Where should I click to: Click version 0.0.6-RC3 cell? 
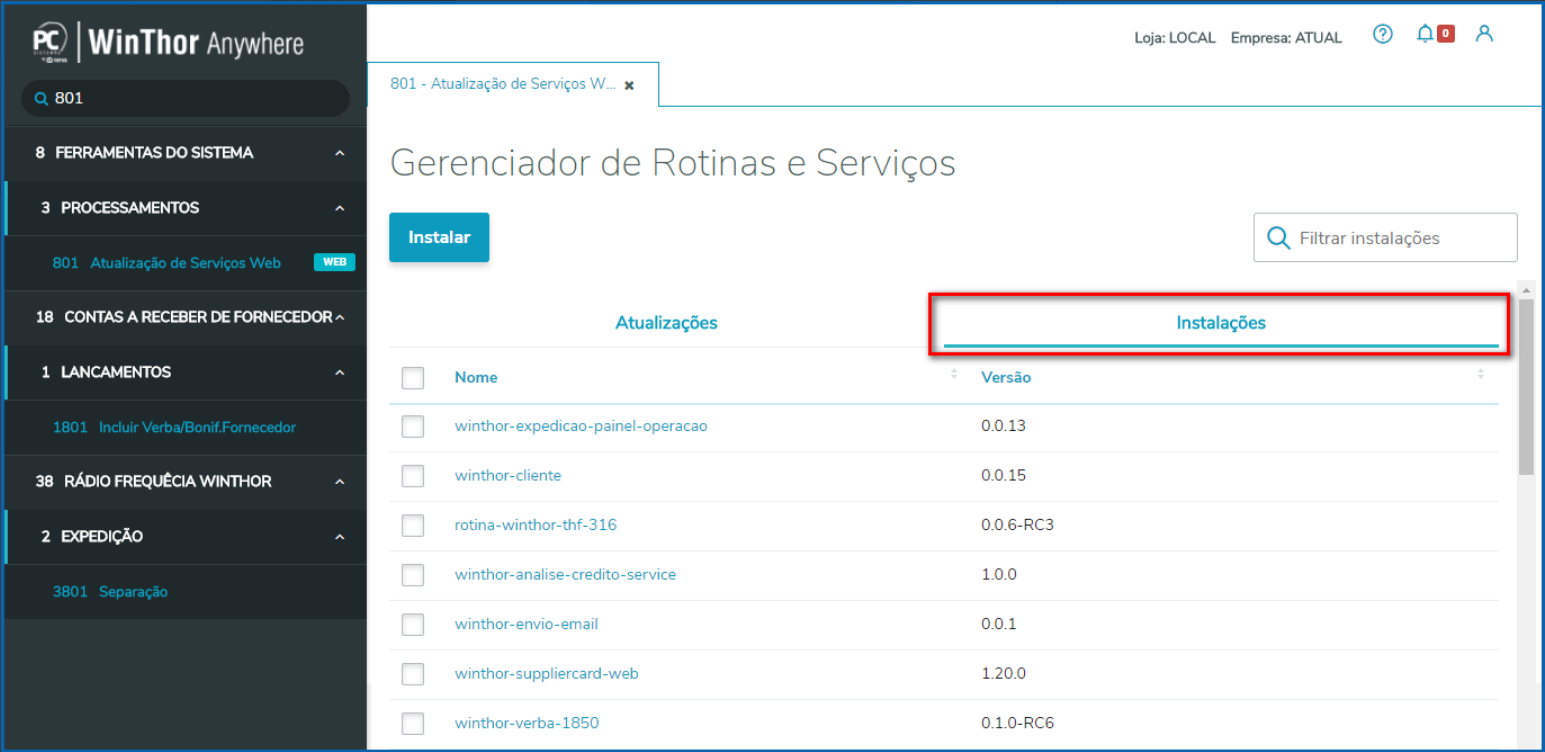(x=1018, y=525)
